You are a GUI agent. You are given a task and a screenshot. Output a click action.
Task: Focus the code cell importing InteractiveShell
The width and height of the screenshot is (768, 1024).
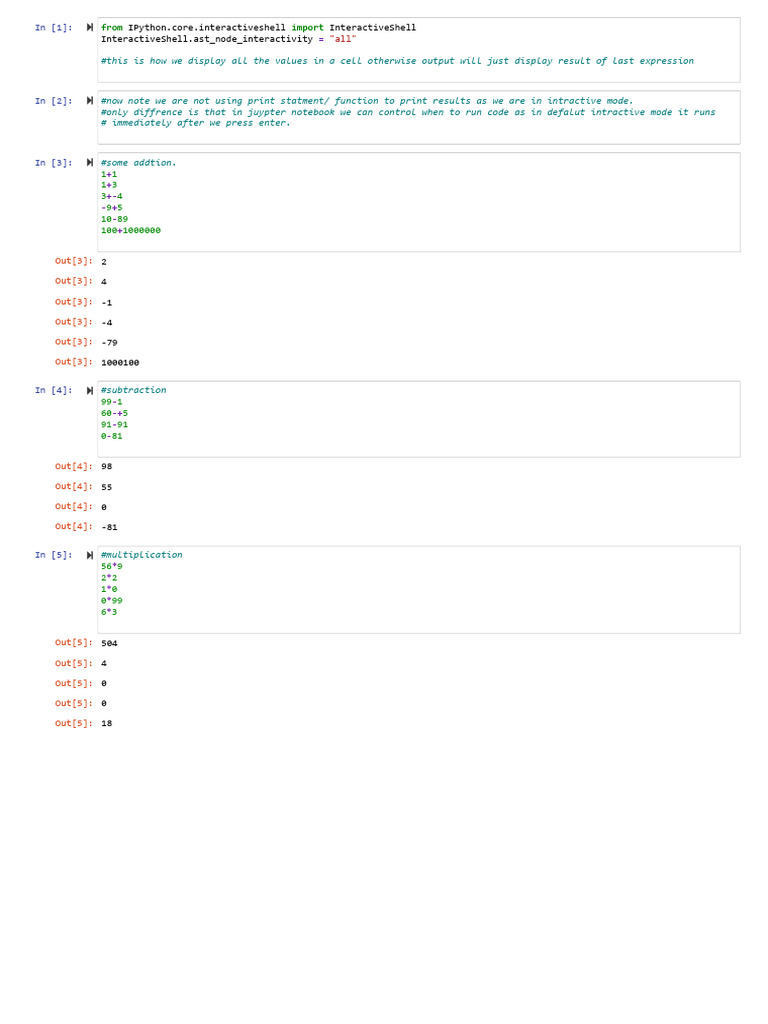click(419, 50)
